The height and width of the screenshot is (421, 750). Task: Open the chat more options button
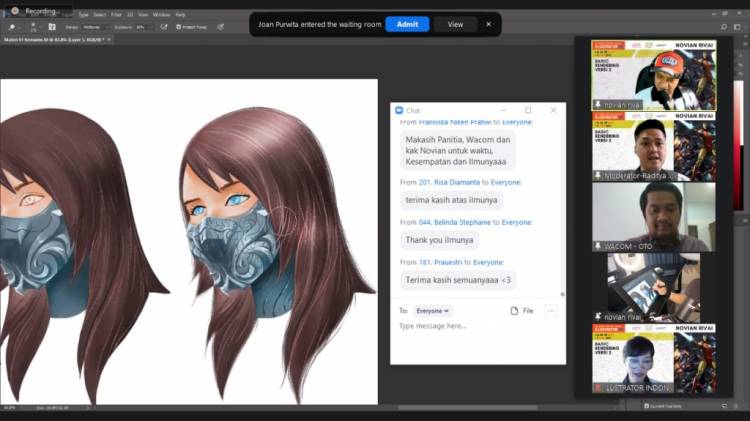coord(551,311)
